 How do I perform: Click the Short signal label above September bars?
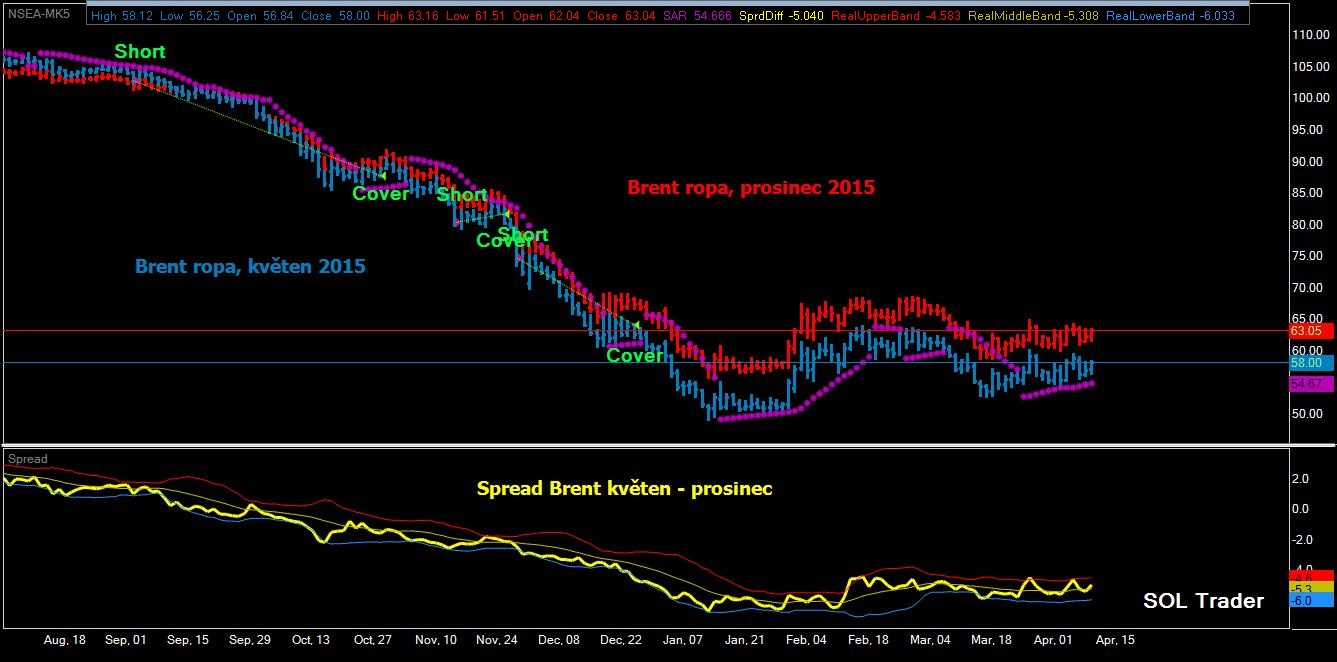click(x=140, y=51)
